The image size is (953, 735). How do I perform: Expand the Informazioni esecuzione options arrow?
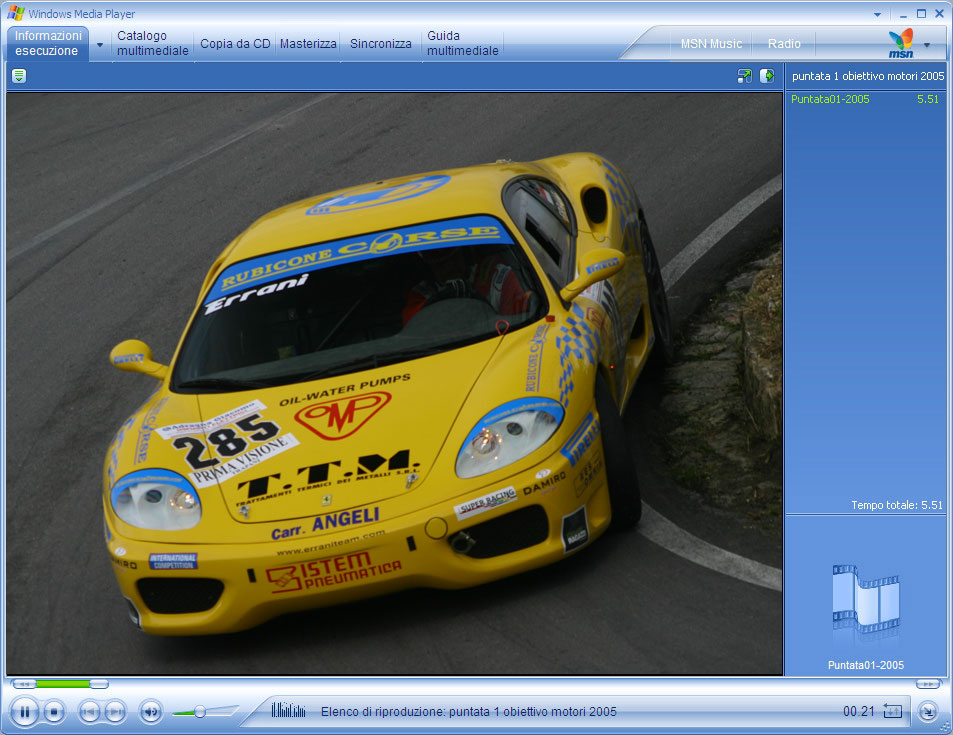tap(100, 44)
